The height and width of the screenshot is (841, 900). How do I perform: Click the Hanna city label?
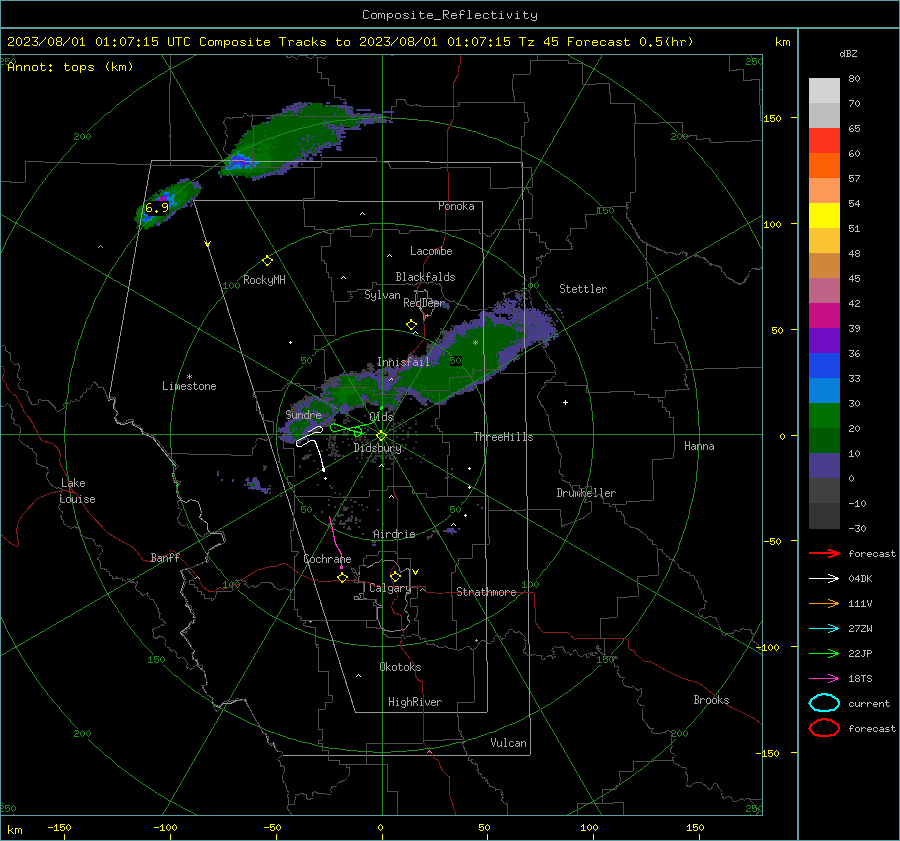coord(699,446)
